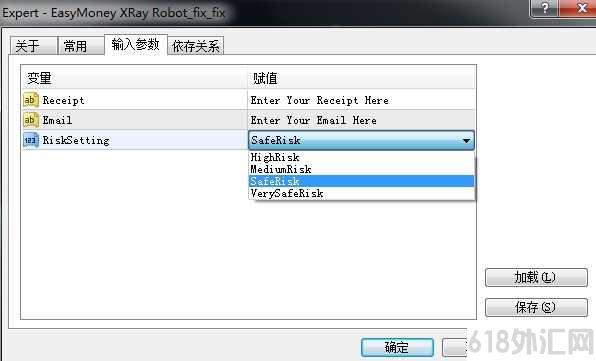Choose HighRisk from the dropdown list
Image resolution: width=596 pixels, height=361 pixels.
[x=361, y=157]
